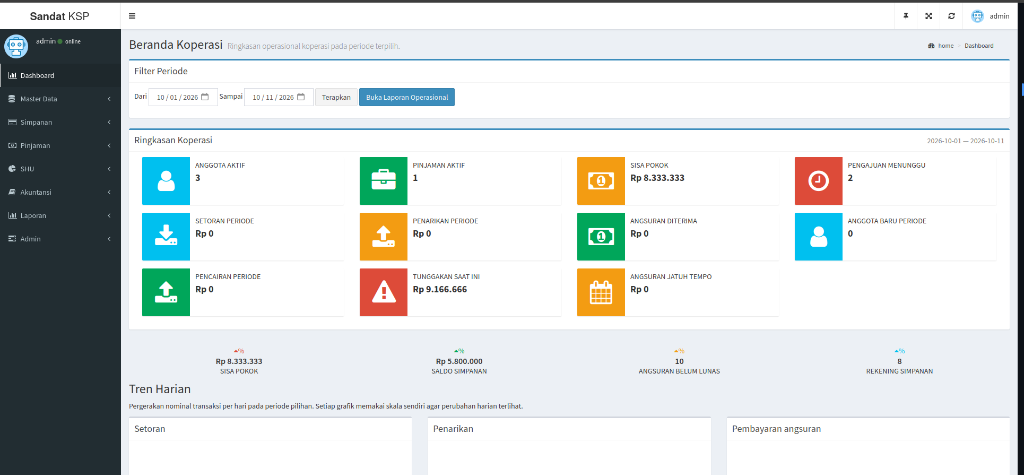
Task: Click the Pengajuan Menunggu clock icon tile
Action: click(x=818, y=181)
